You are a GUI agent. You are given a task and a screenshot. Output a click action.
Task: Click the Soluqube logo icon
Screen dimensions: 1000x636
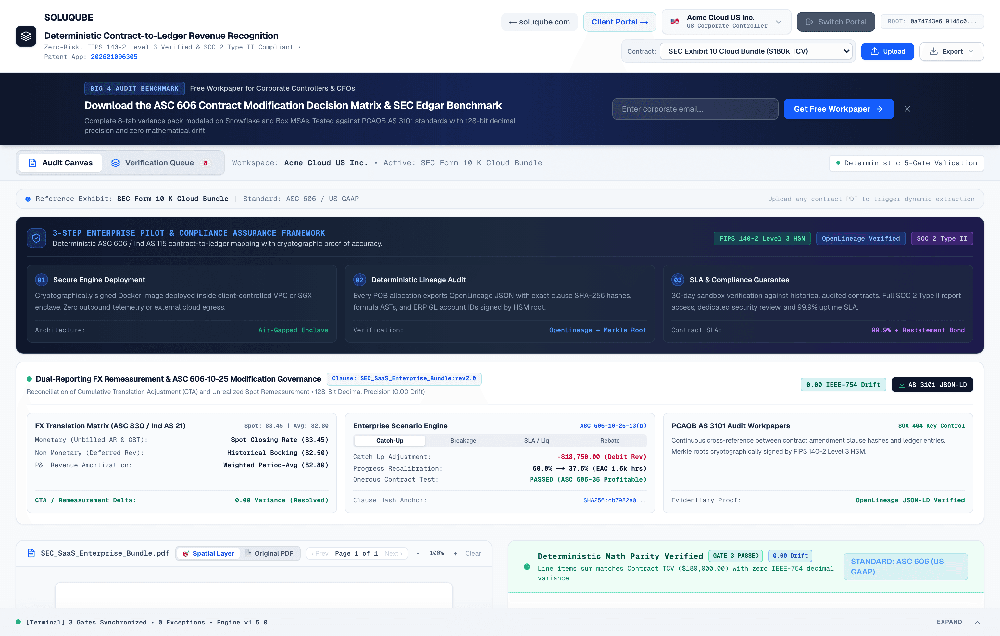(x=26, y=36)
